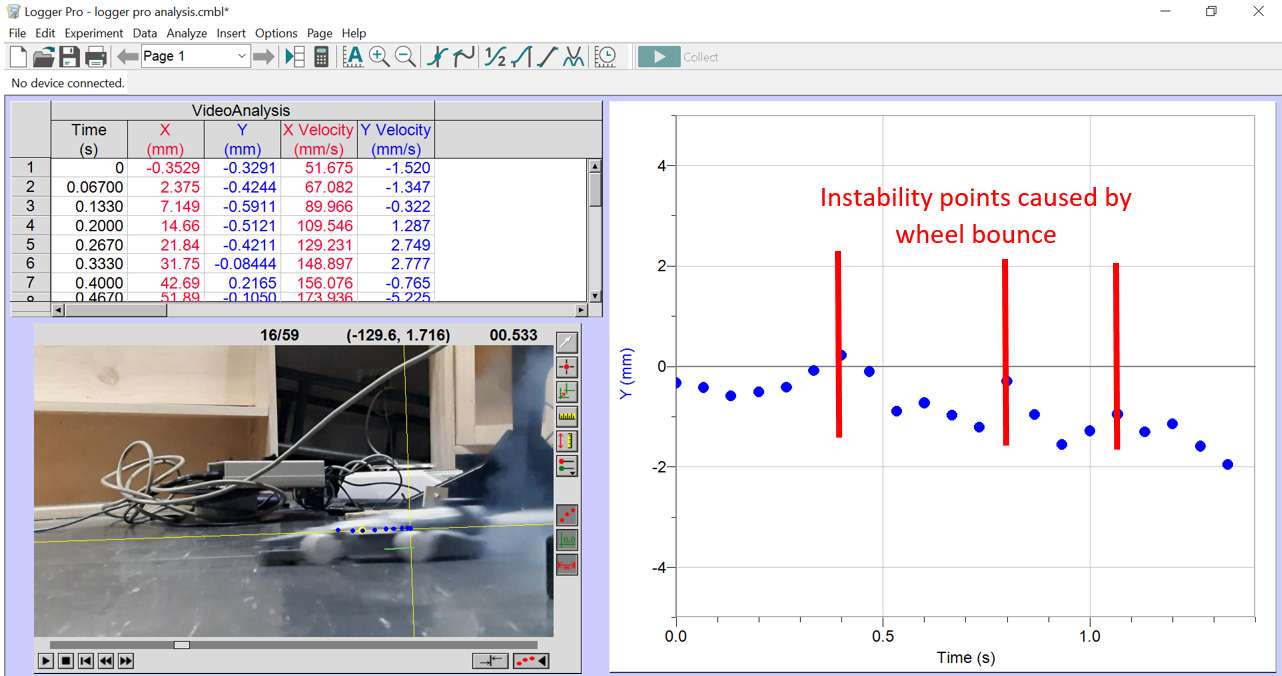Click the Integral tool icon
1282x676 pixels.
pyautogui.click(x=521, y=57)
